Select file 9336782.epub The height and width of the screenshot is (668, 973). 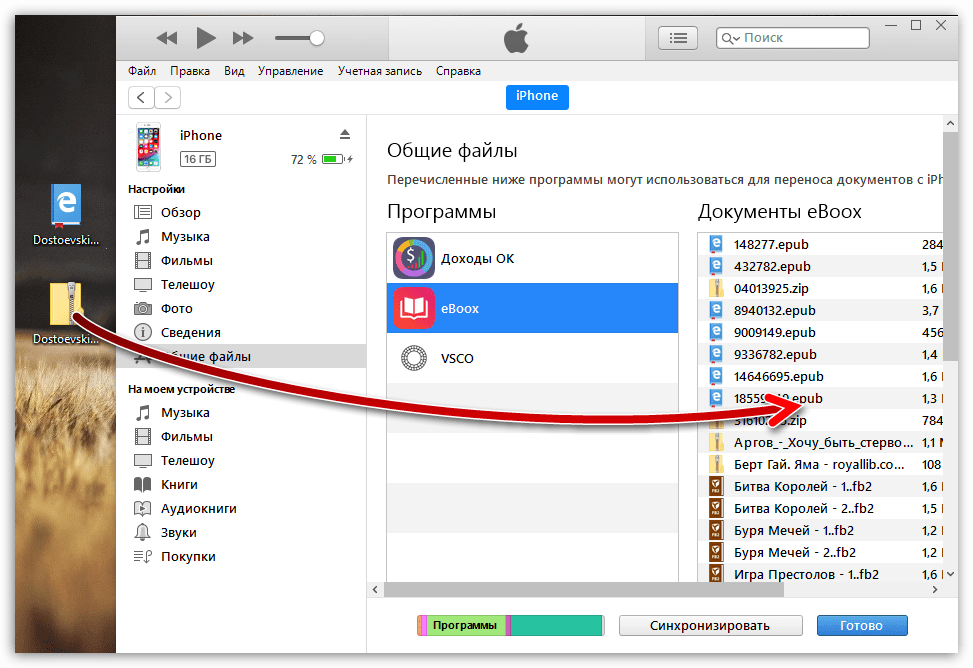click(820, 354)
